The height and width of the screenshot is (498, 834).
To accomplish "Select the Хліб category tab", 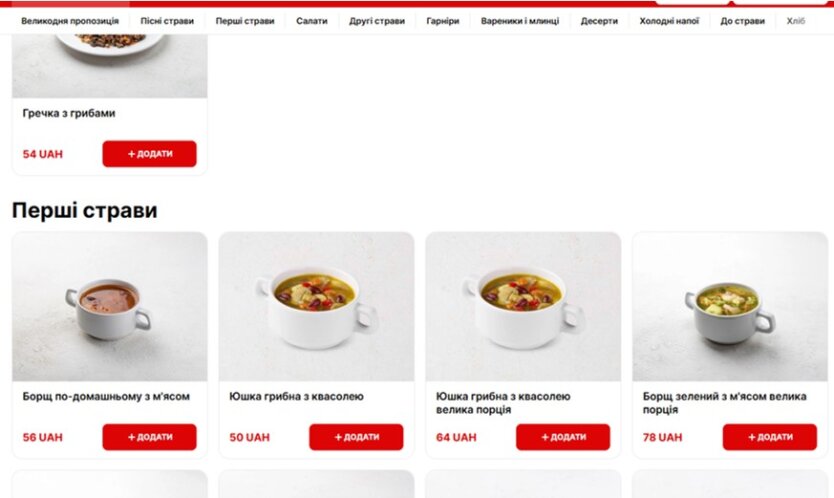I will [796, 21].
